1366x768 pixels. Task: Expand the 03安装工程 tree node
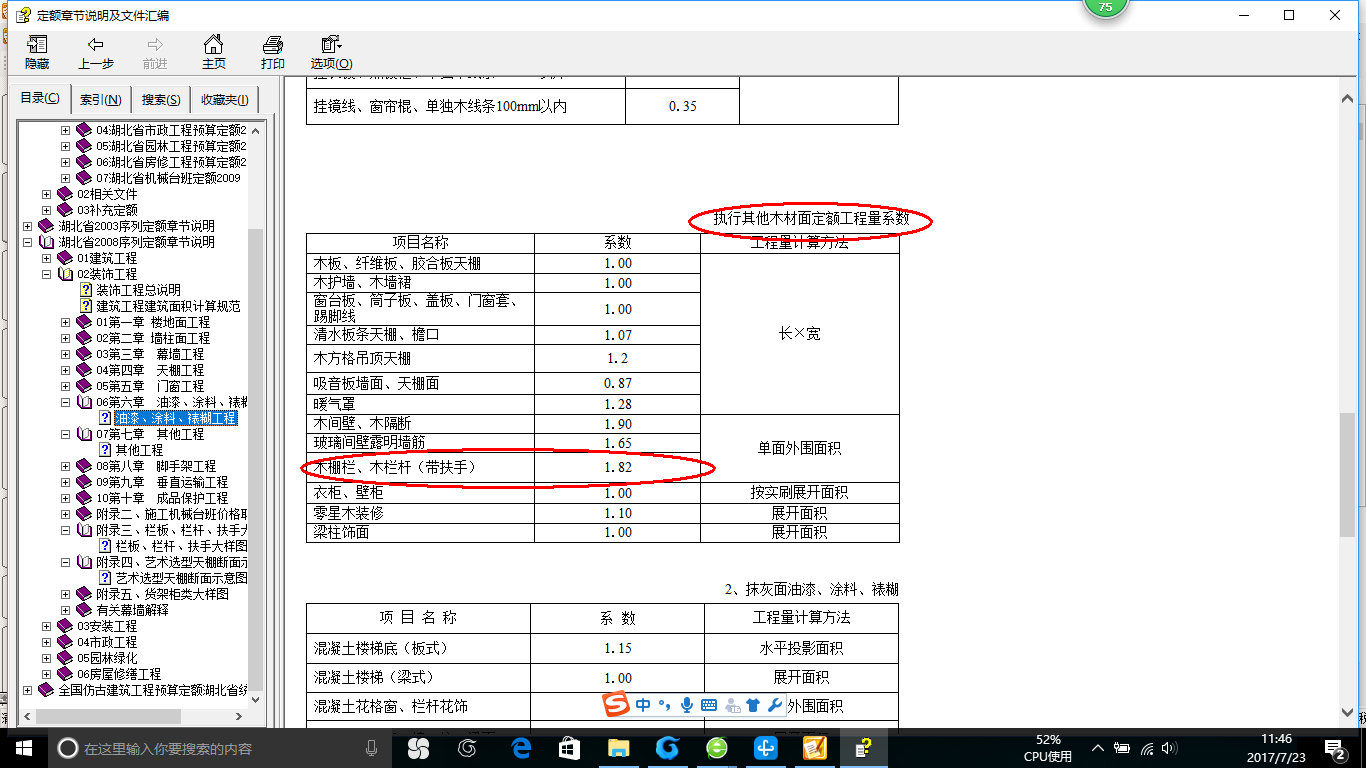(x=47, y=626)
